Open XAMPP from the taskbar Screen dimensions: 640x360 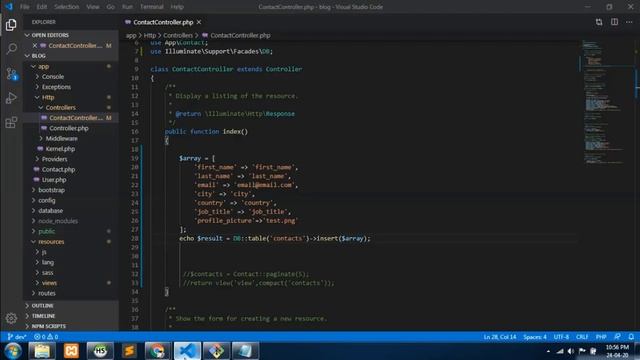tap(71, 351)
